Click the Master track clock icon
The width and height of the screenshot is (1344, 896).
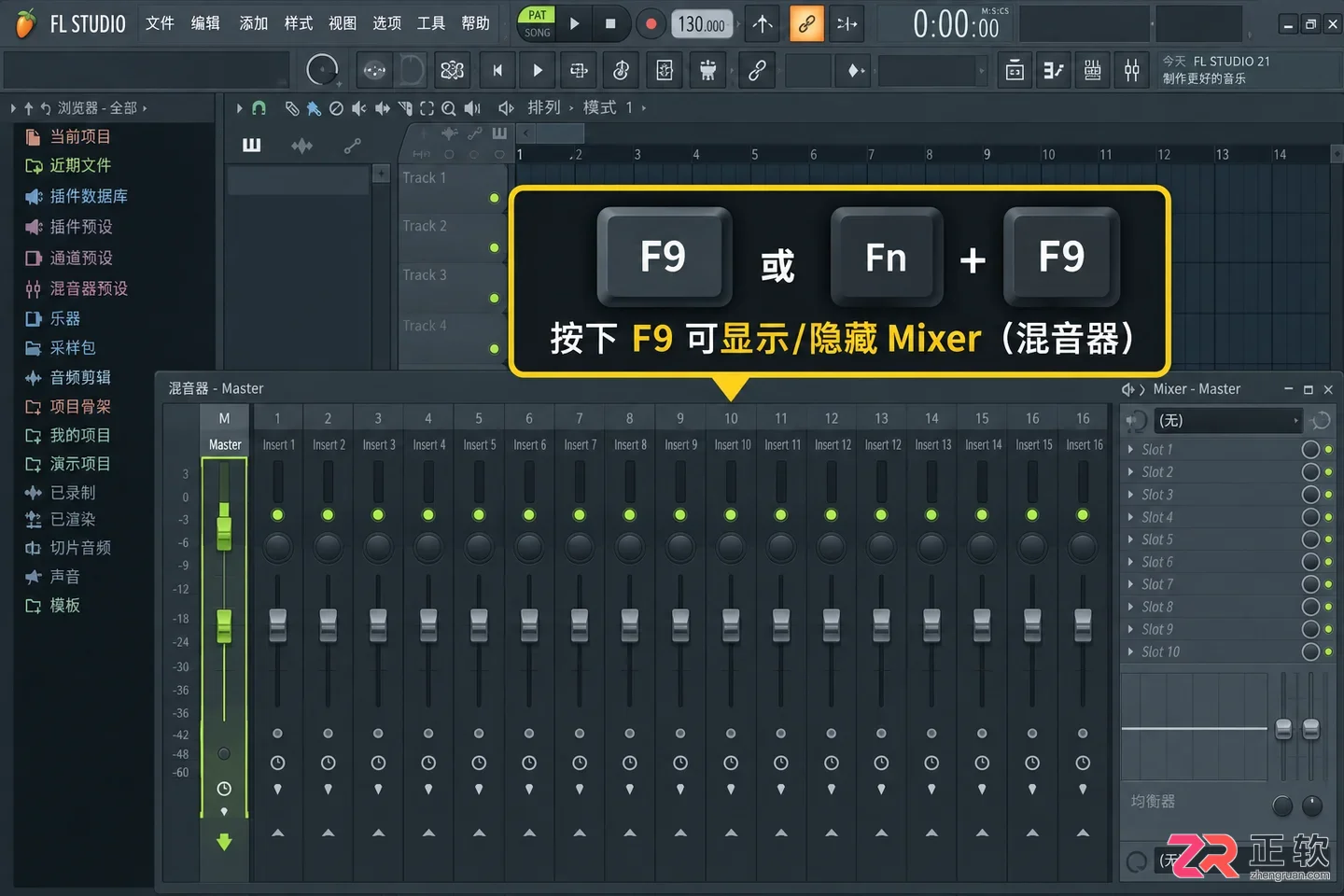224,789
